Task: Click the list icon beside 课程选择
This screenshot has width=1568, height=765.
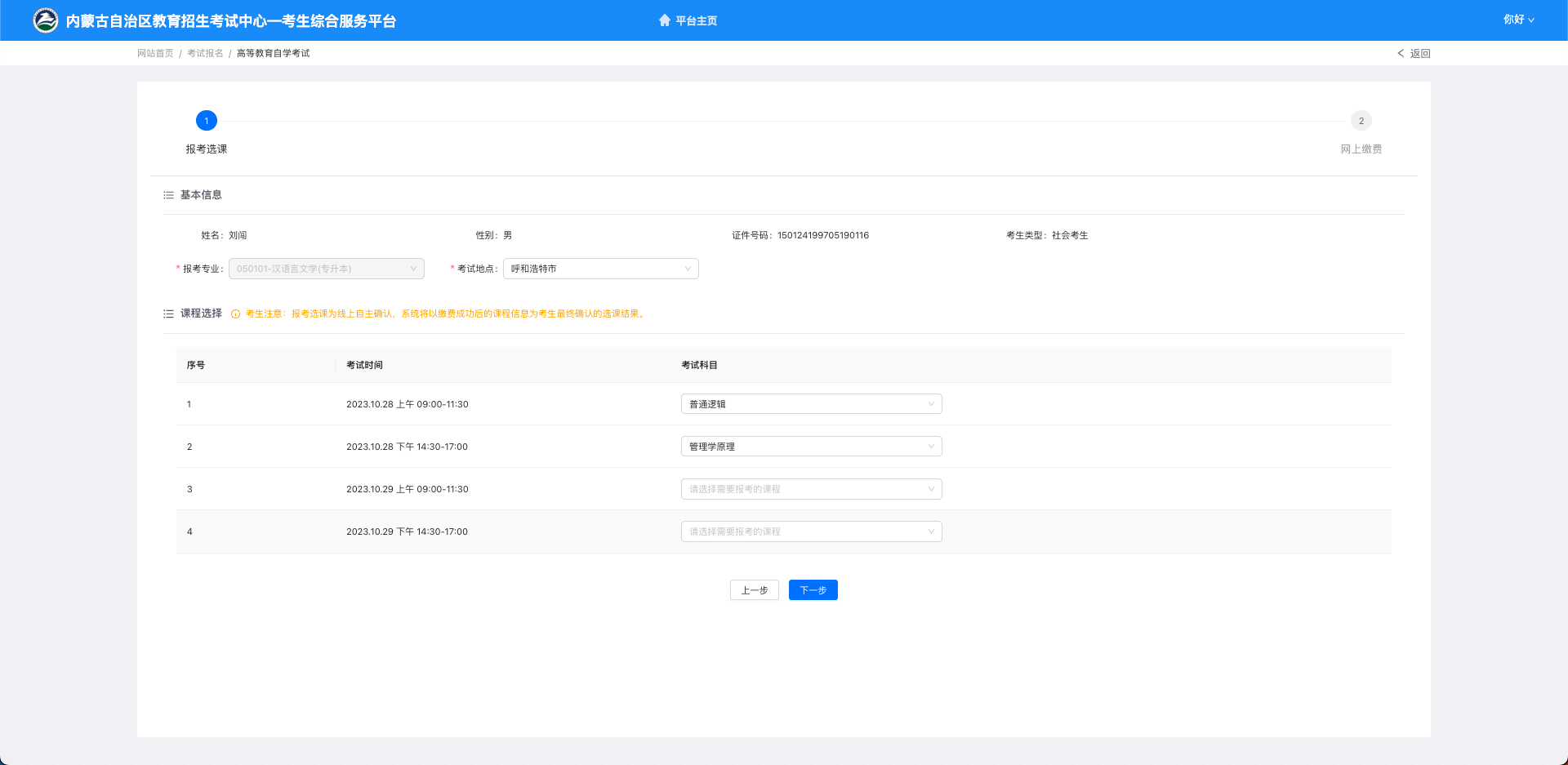Action: tap(168, 314)
